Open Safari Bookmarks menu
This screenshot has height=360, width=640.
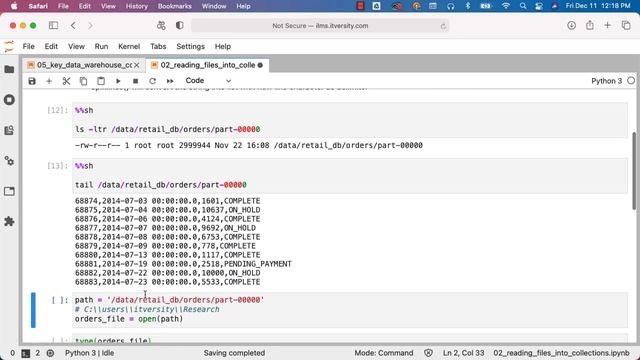pyautogui.click(x=175, y=6)
